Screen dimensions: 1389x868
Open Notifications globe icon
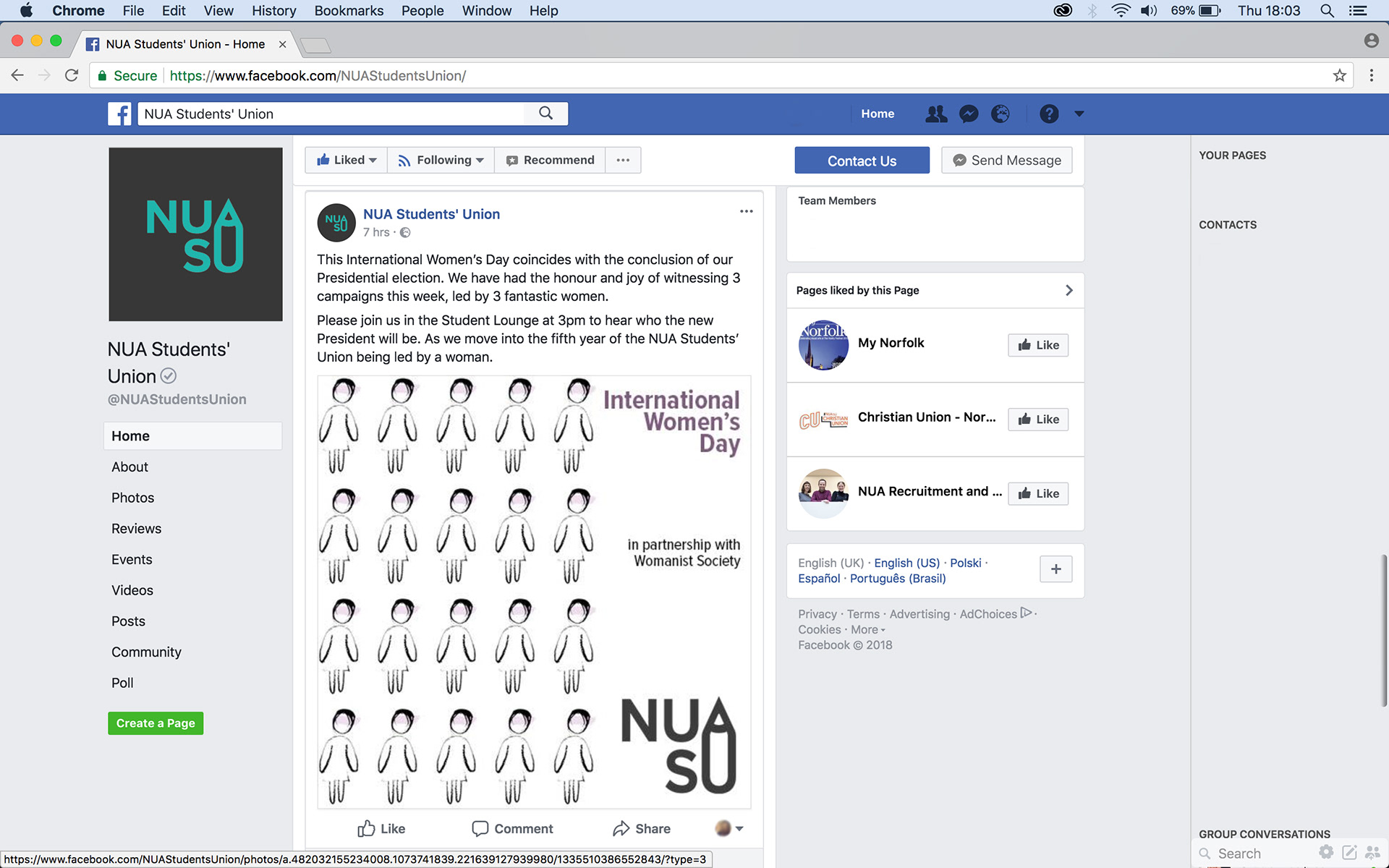pyautogui.click(x=1001, y=114)
